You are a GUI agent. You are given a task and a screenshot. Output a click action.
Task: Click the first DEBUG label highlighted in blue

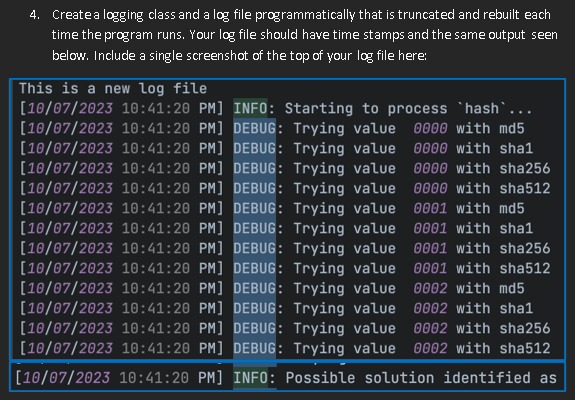pos(254,128)
